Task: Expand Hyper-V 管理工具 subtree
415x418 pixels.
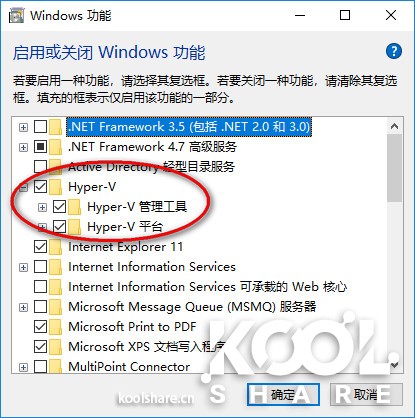Action: [42, 207]
